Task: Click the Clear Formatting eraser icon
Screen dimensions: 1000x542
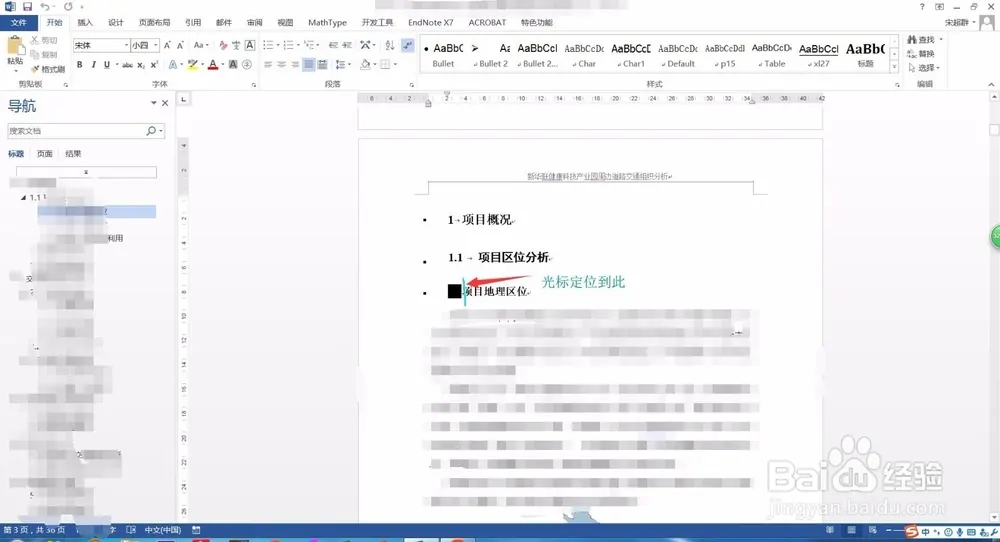Action: tap(223, 45)
